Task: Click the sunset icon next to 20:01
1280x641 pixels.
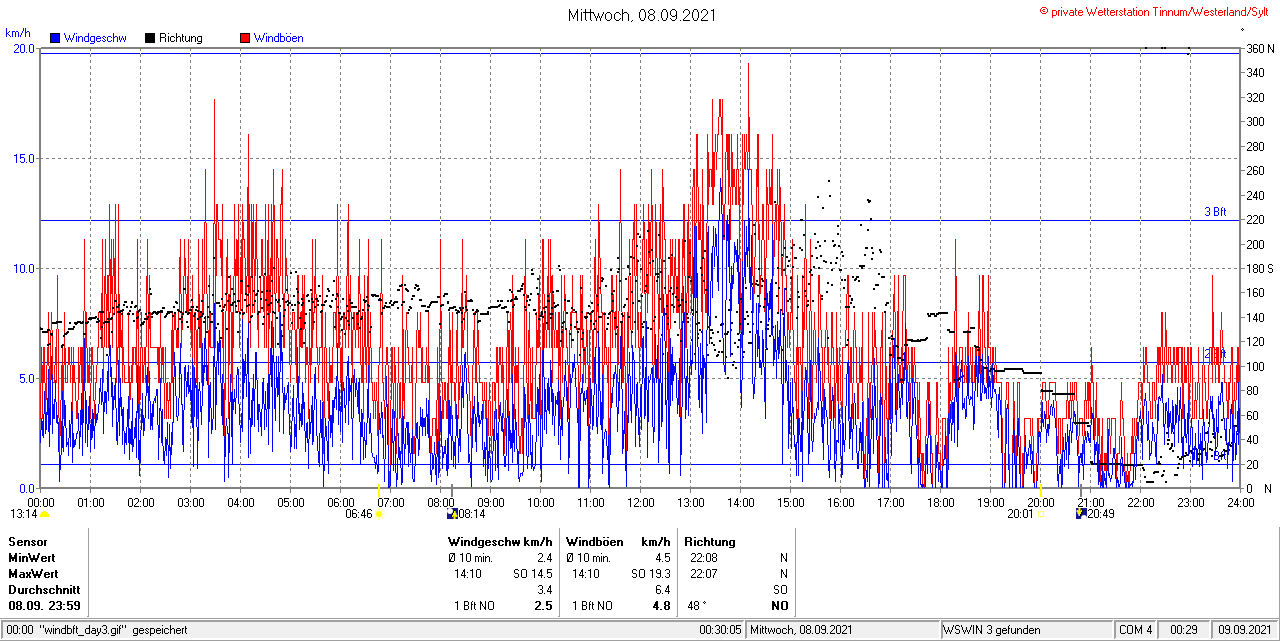Action: click(1040, 514)
